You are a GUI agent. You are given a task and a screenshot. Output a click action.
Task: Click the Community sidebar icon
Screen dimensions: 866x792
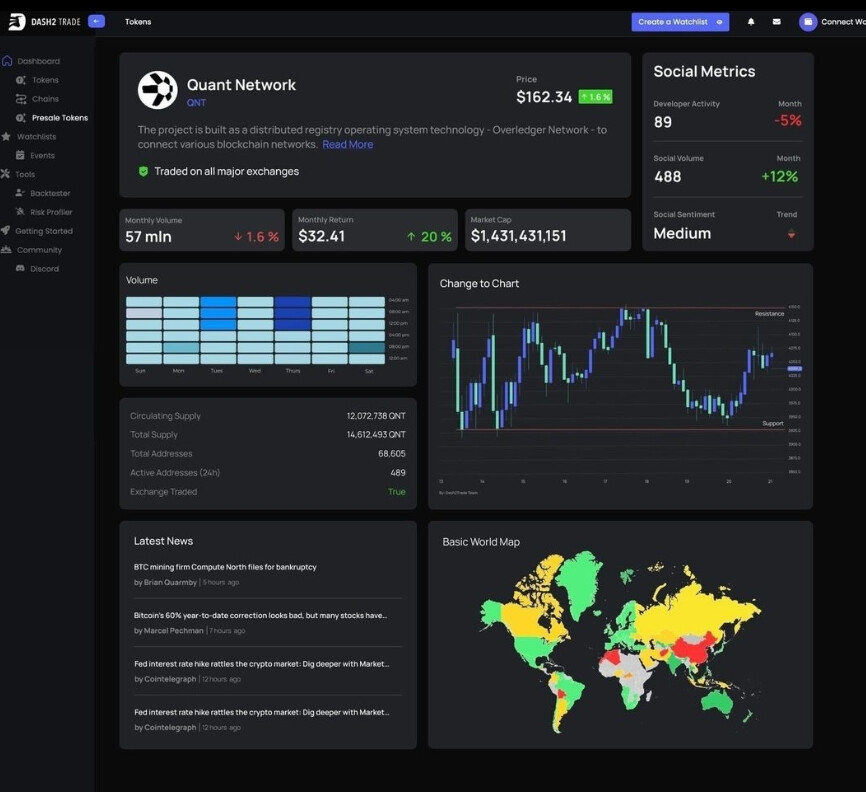tap(6, 250)
